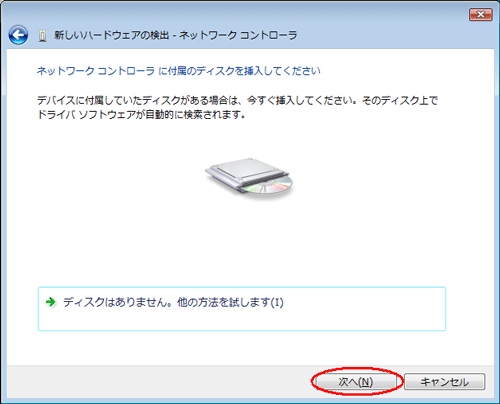Click the 新しいハードウェアの検出 title text
The width and height of the screenshot is (500, 404).
click(112, 35)
